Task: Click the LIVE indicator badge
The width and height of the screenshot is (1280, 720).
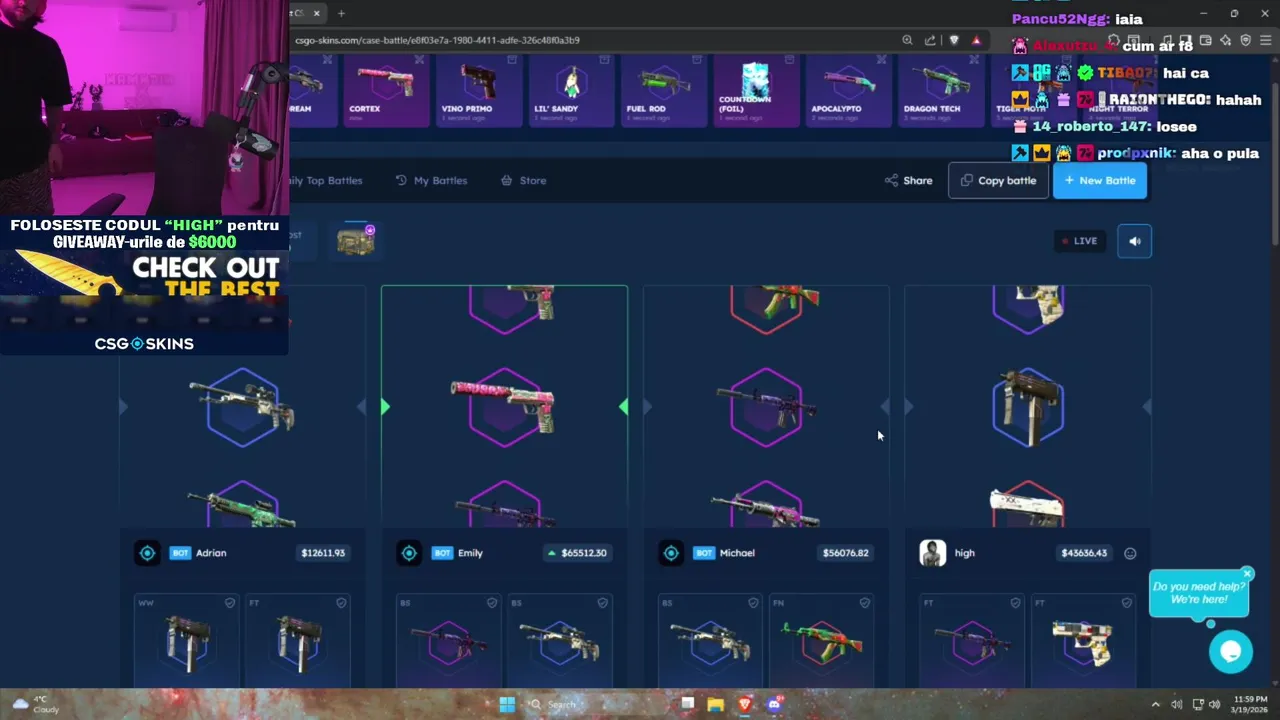Action: pyautogui.click(x=1079, y=241)
